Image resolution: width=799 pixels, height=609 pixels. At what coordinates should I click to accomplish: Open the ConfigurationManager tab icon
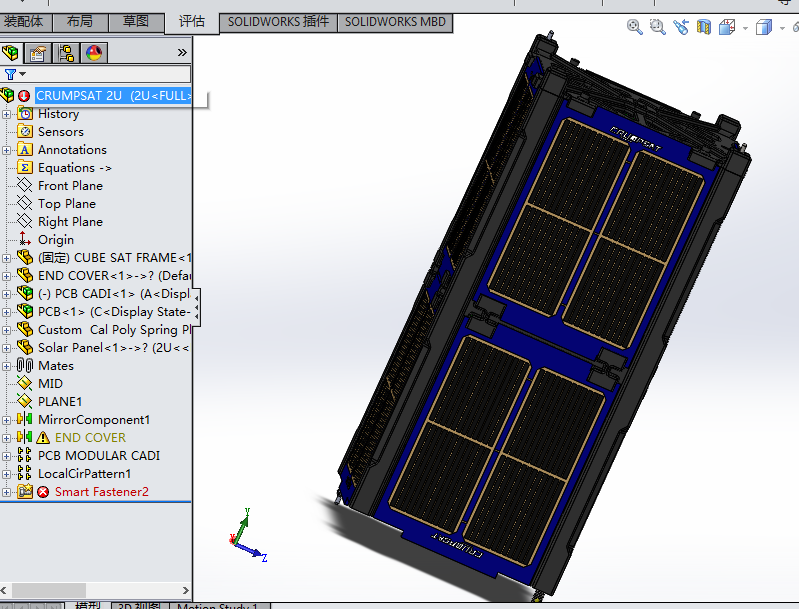click(x=66, y=52)
